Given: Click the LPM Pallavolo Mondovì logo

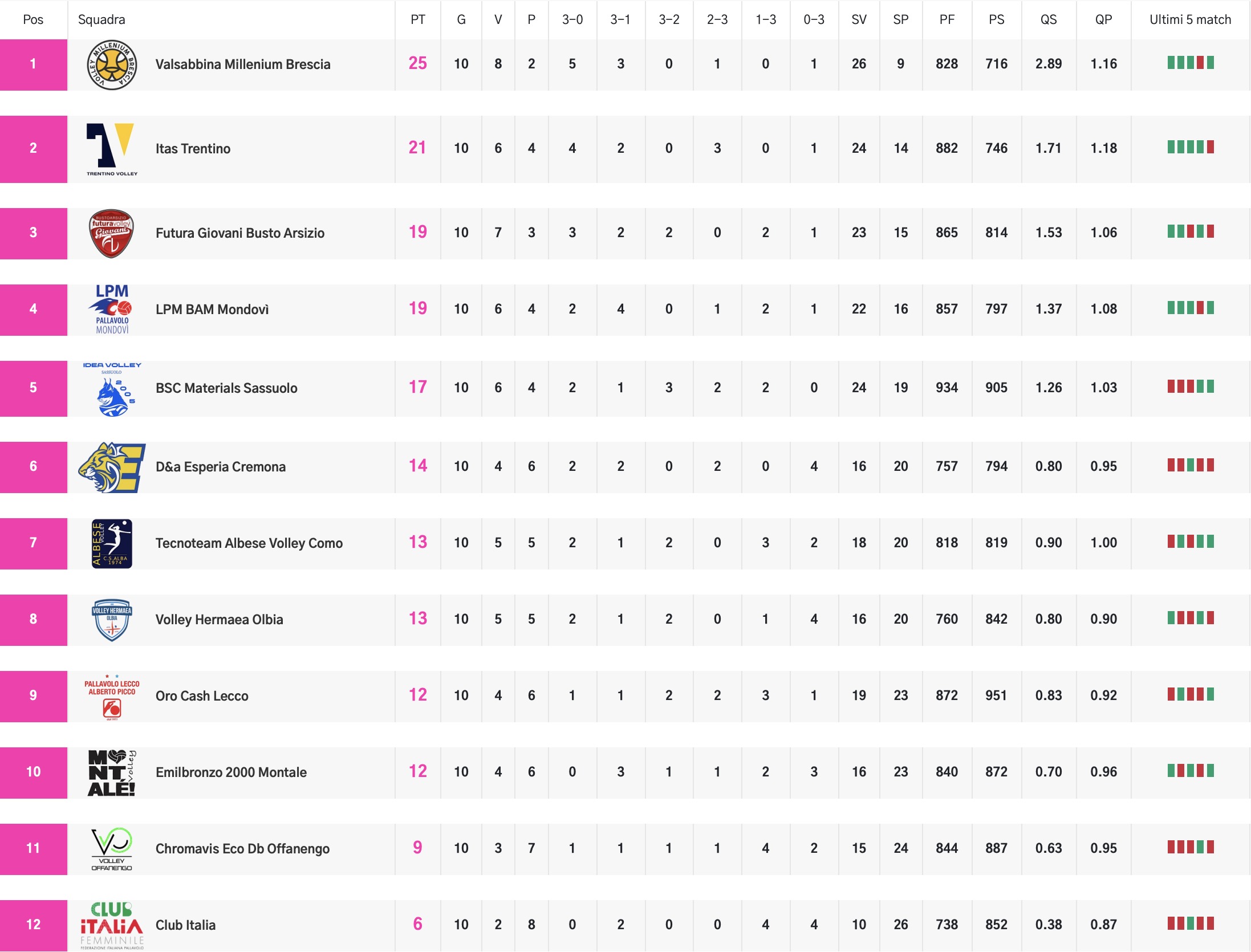Looking at the screenshot, I should pos(112,309).
